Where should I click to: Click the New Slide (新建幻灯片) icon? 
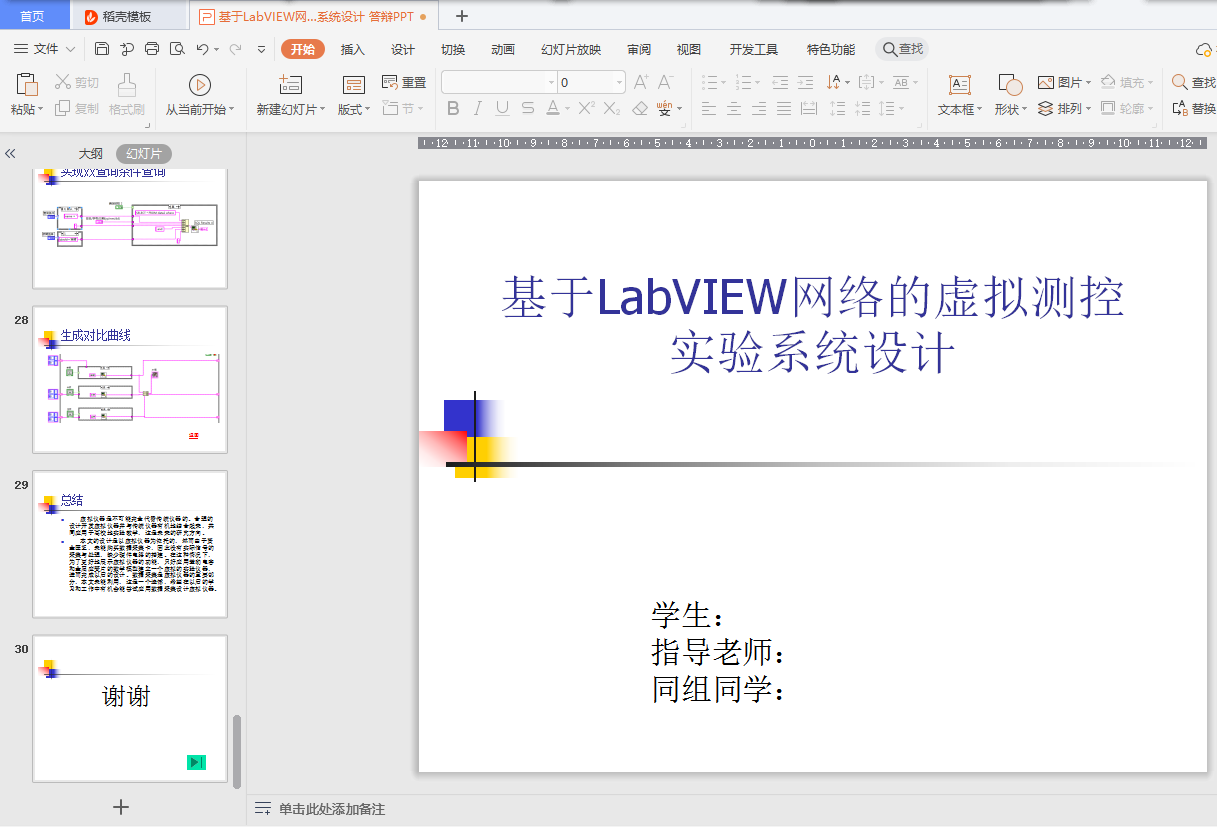tap(291, 85)
